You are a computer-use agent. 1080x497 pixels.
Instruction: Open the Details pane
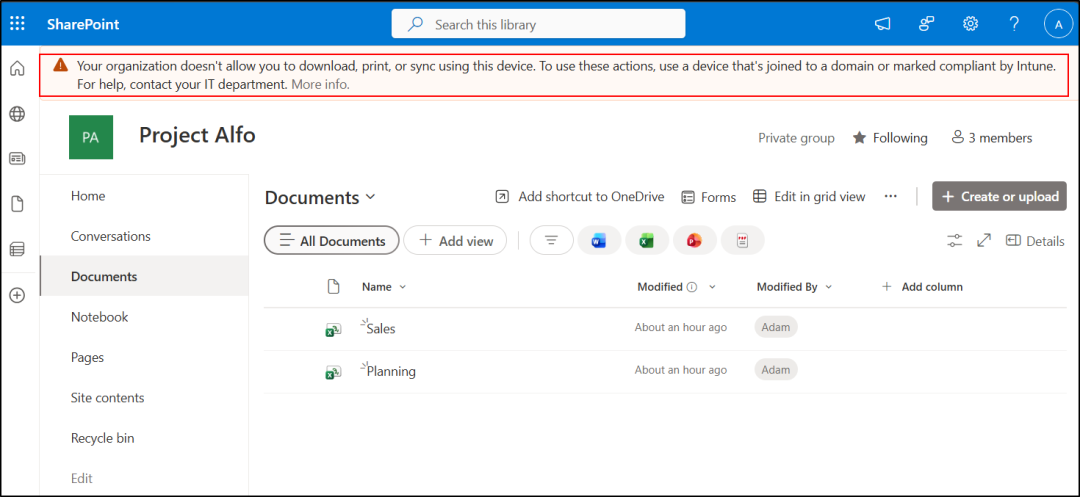[x=1035, y=241]
